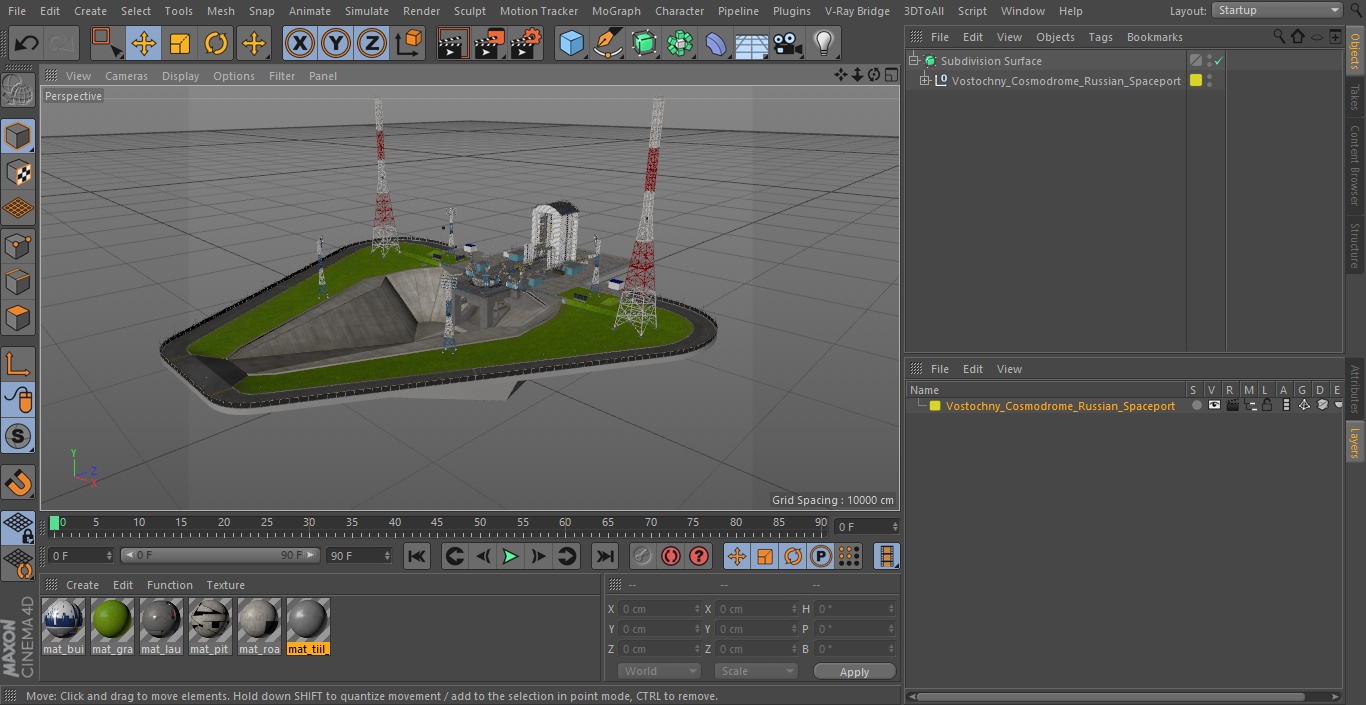The image size is (1366, 705).
Task: Go to the end of animation
Action: pyautogui.click(x=604, y=556)
